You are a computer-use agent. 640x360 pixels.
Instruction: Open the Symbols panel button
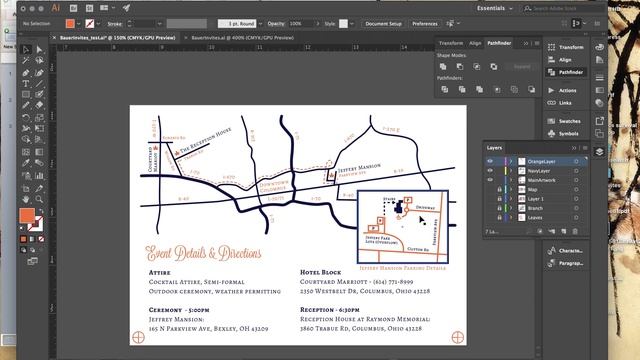click(x=567, y=133)
